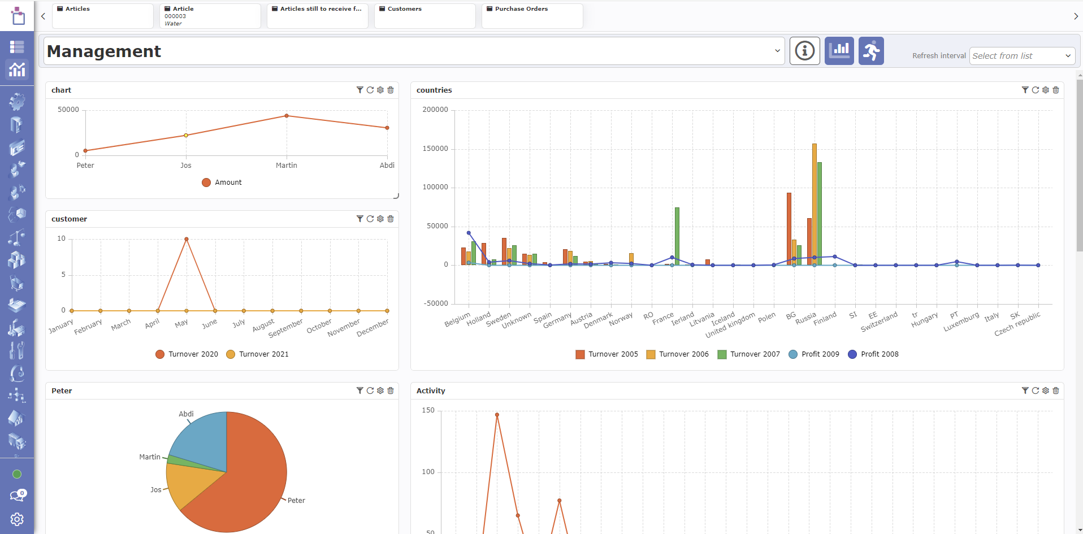The width and height of the screenshot is (1083, 534).
Task: Switch to the Purchase Orders tab
Action: tap(531, 15)
